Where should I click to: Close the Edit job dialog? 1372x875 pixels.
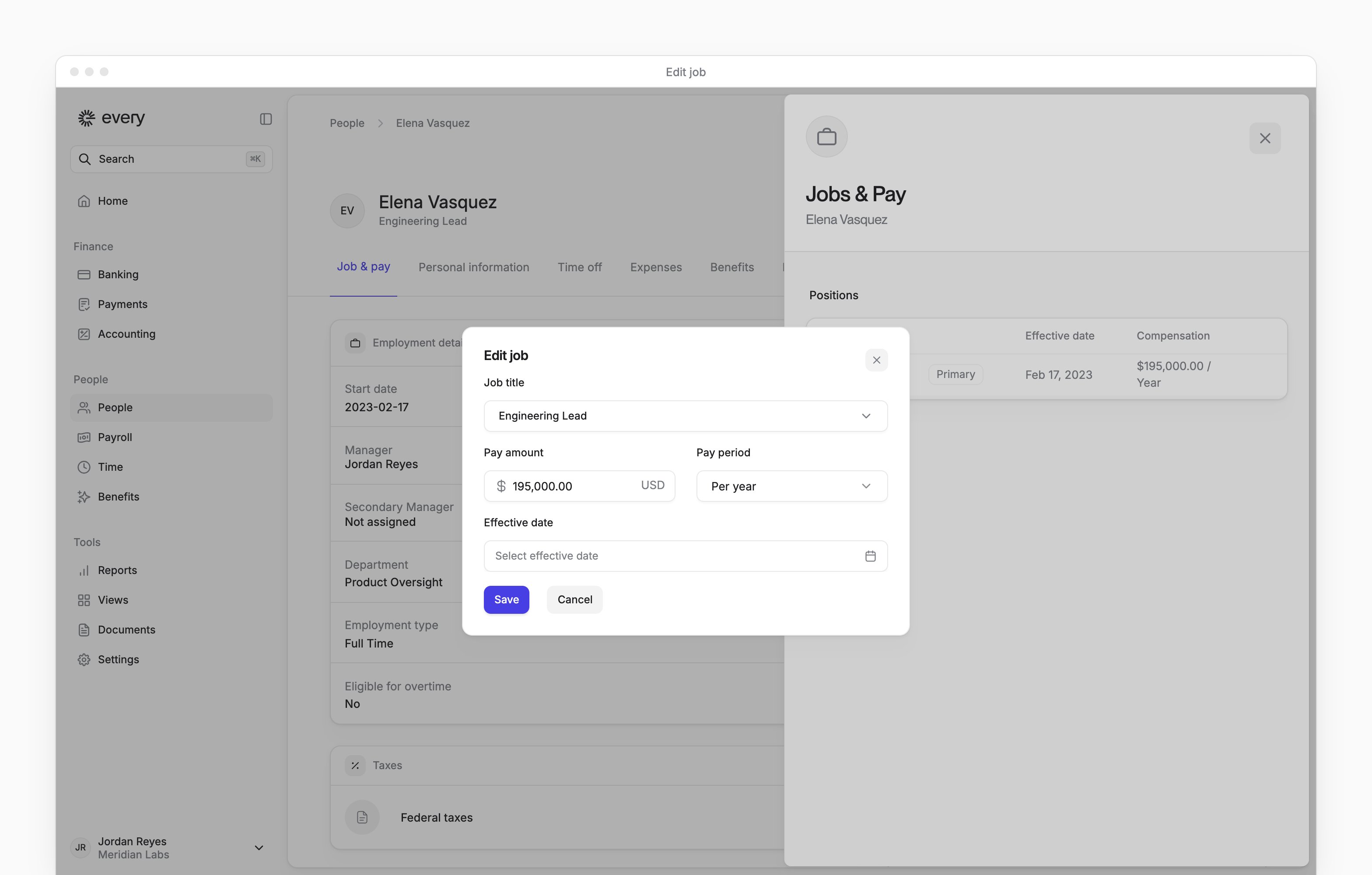point(876,360)
